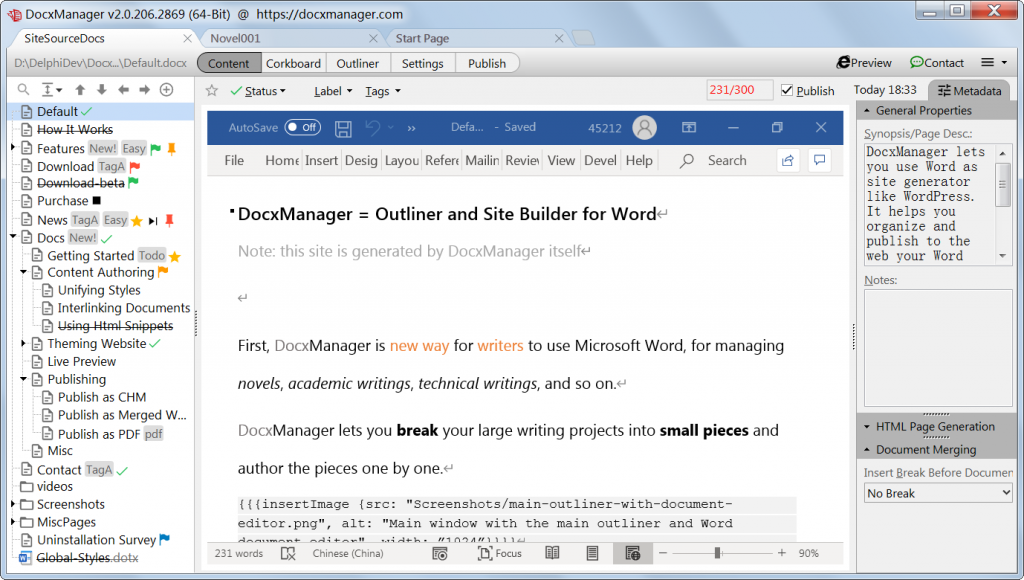
Task: Move the selected document down with the down arrow
Action: [x=101, y=89]
